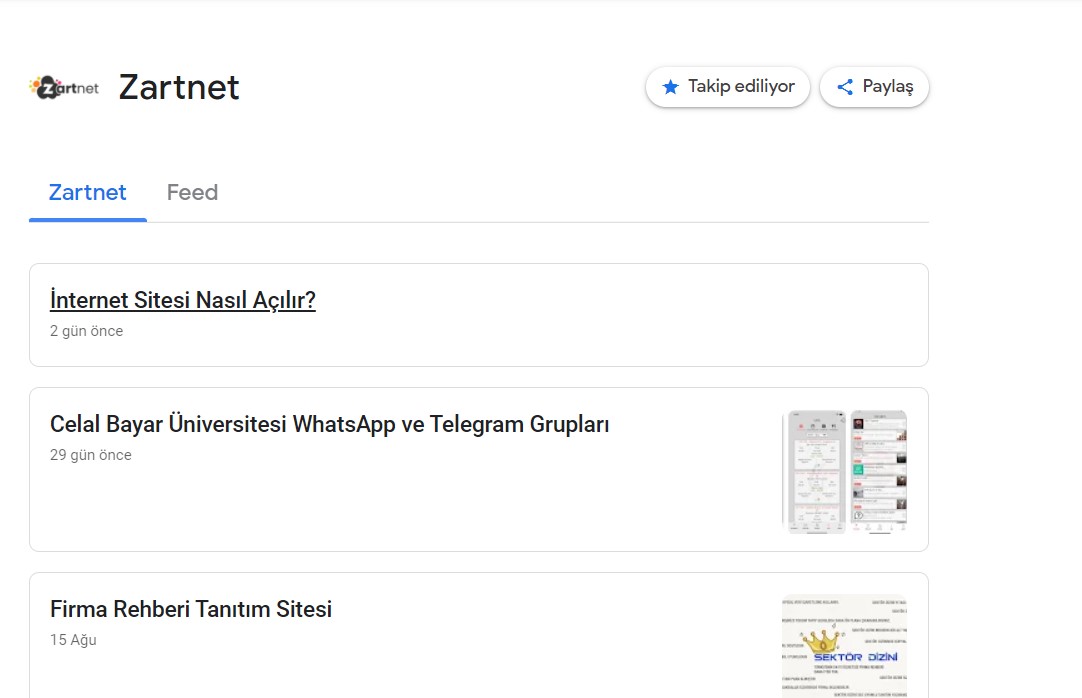Click the share icon on Paylaş
1082x698 pixels.
[x=845, y=87]
